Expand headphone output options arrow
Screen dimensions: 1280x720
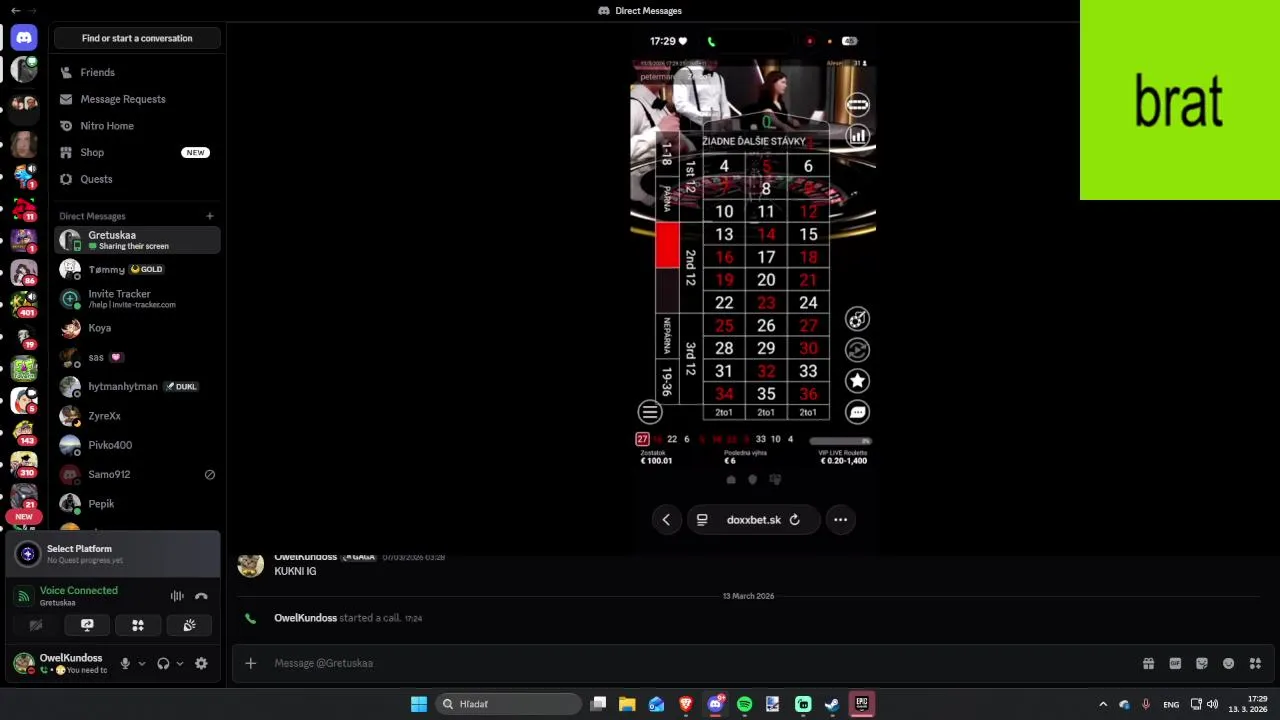point(180,663)
